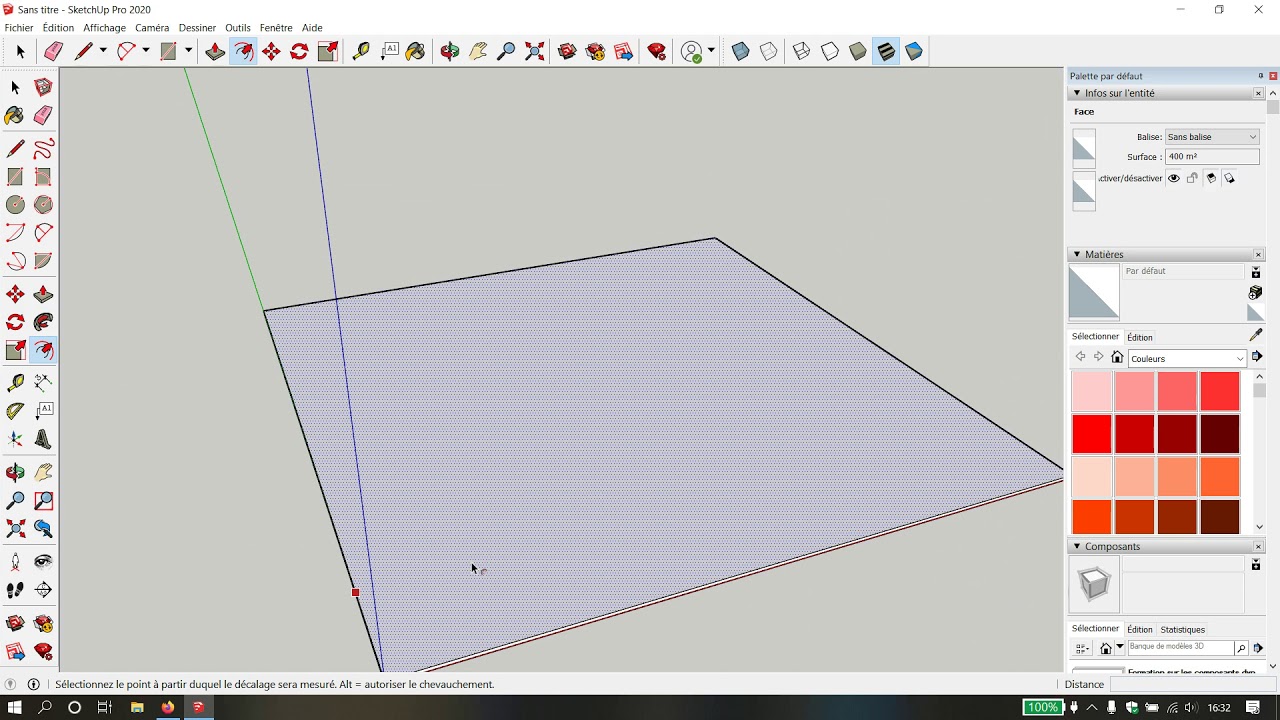Activate the Move tool in top toolbar

click(271, 51)
